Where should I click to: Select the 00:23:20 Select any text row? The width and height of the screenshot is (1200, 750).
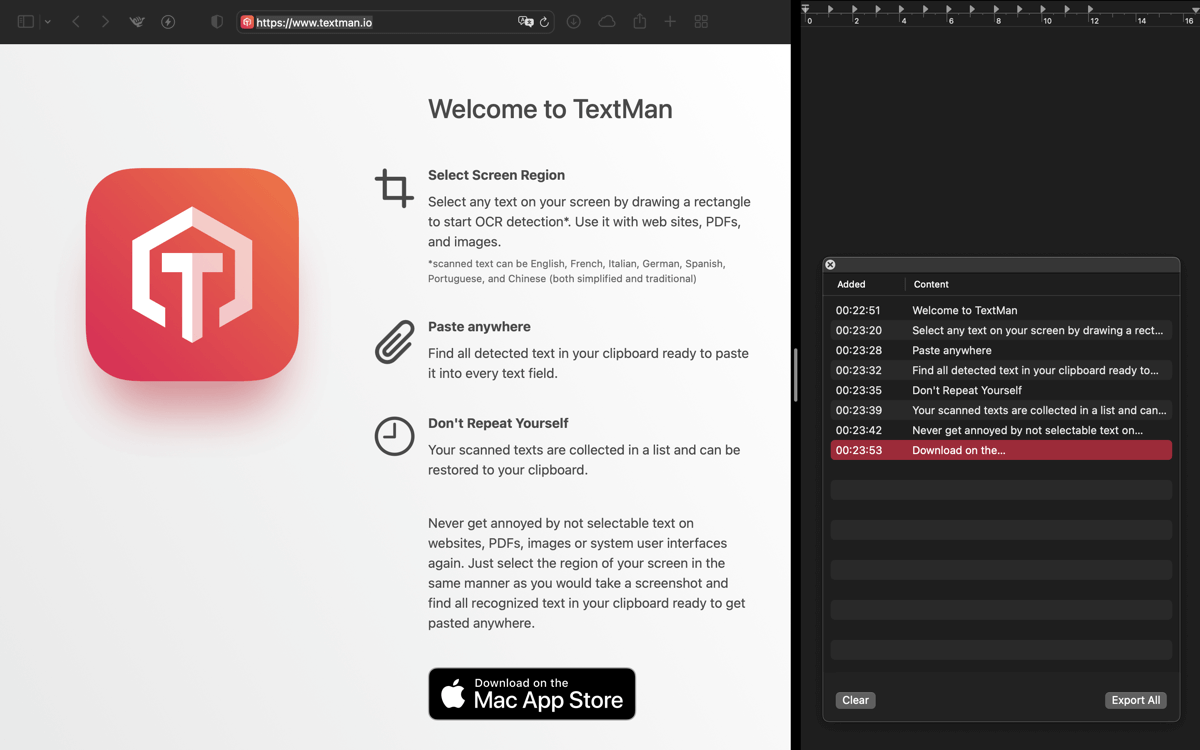[1001, 330]
